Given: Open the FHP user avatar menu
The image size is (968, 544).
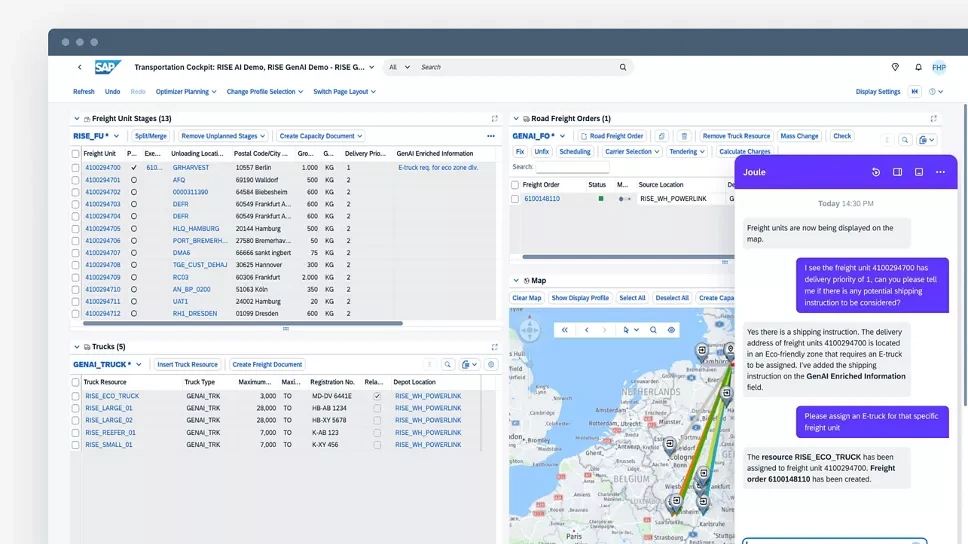Looking at the screenshot, I should [x=939, y=67].
